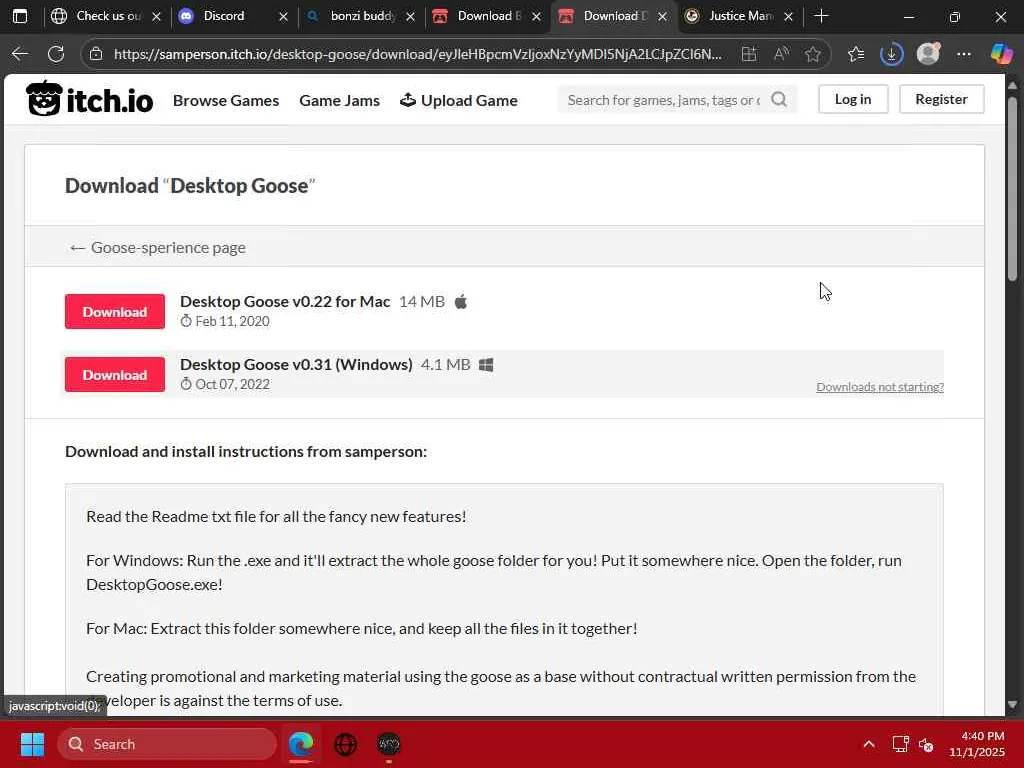Download Desktop Goose v0.31 (Windows)
The image size is (1024, 768).
(115, 375)
